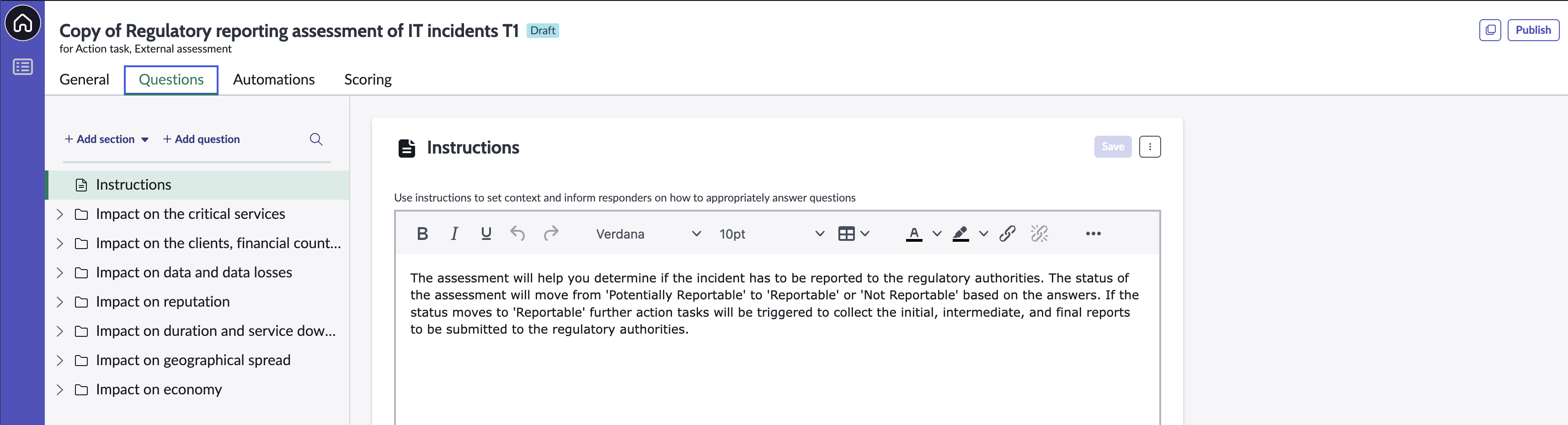Viewport: 1568px width, 425px height.
Task: Click the Publish button
Action: (1533, 30)
